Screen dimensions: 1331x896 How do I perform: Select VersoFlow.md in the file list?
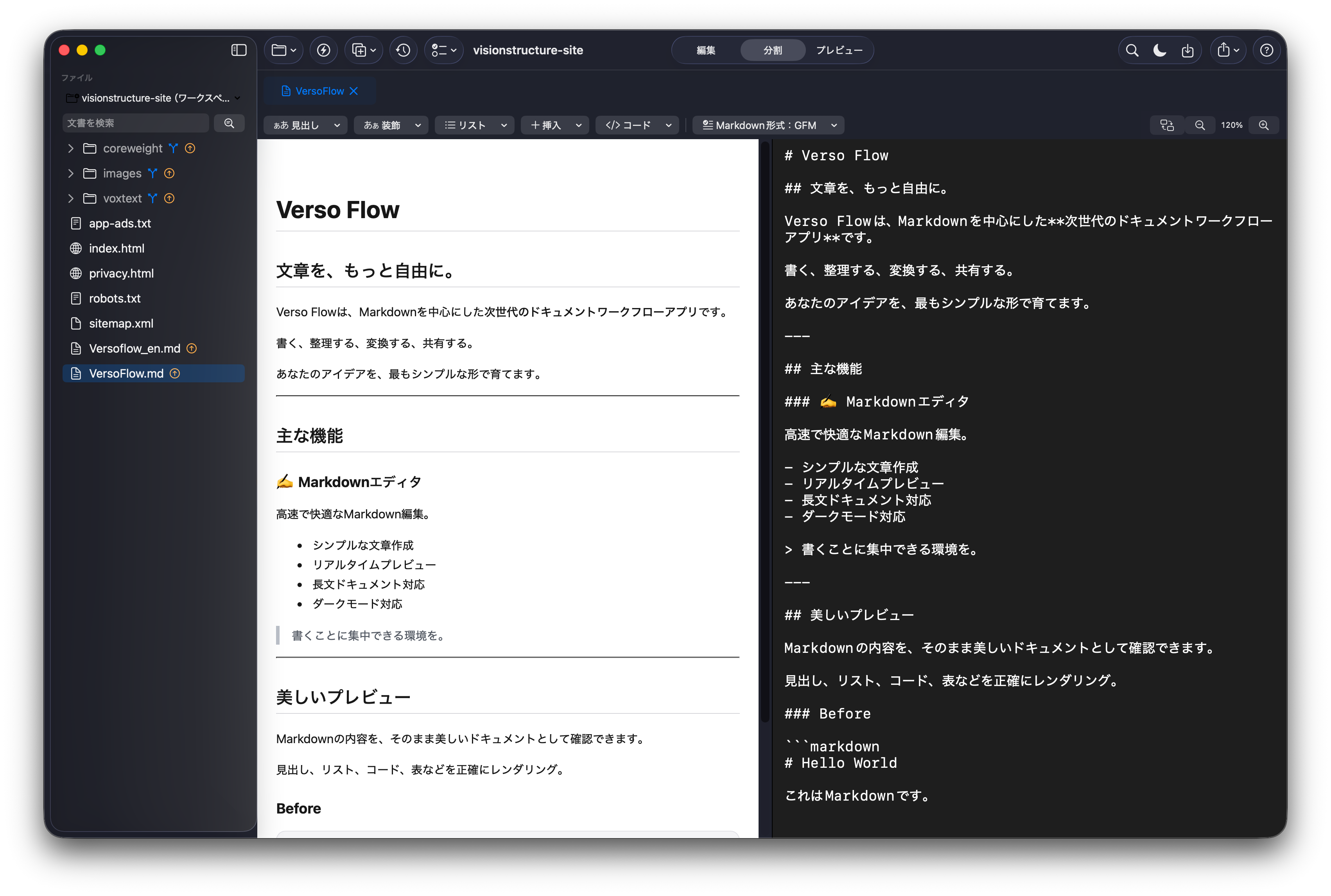tap(154, 374)
